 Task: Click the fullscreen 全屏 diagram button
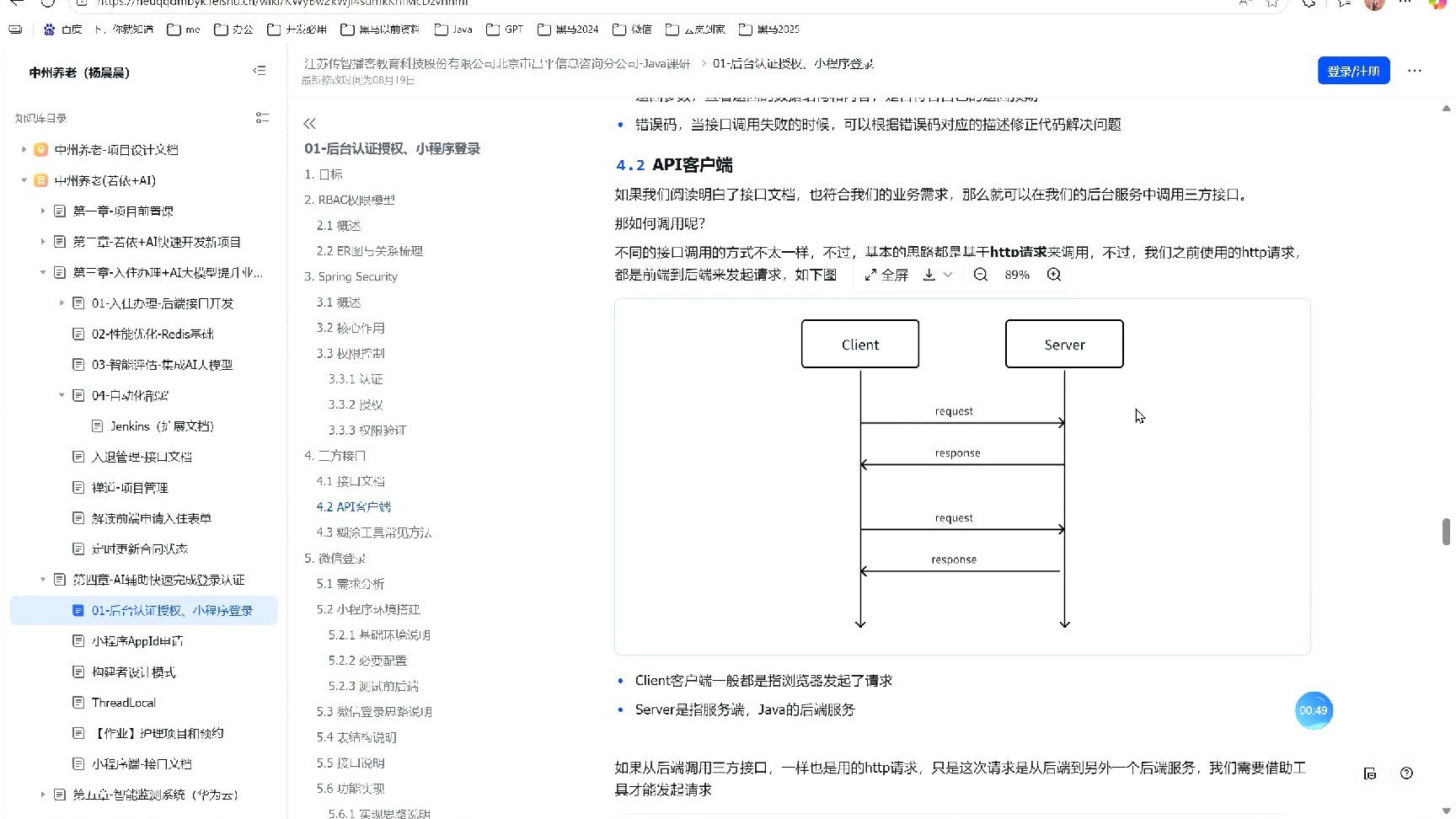886,275
